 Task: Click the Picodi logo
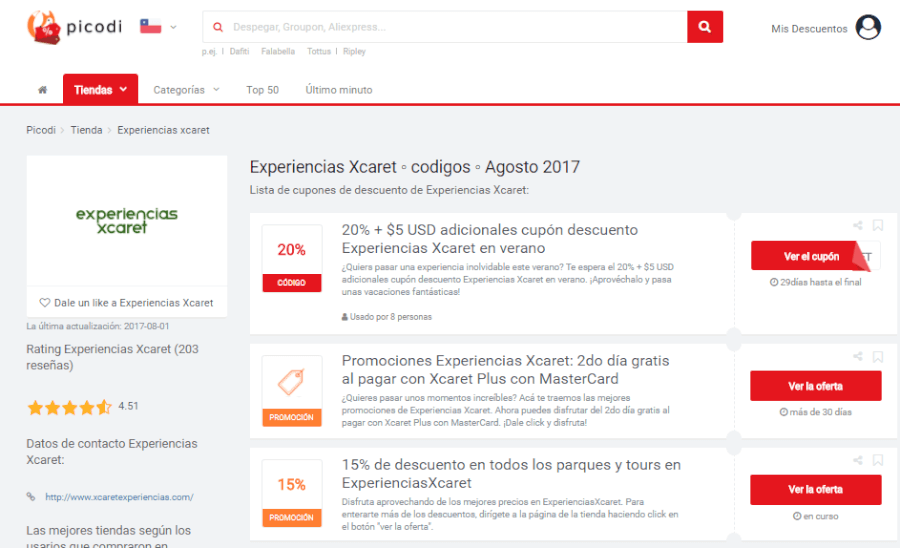point(75,27)
